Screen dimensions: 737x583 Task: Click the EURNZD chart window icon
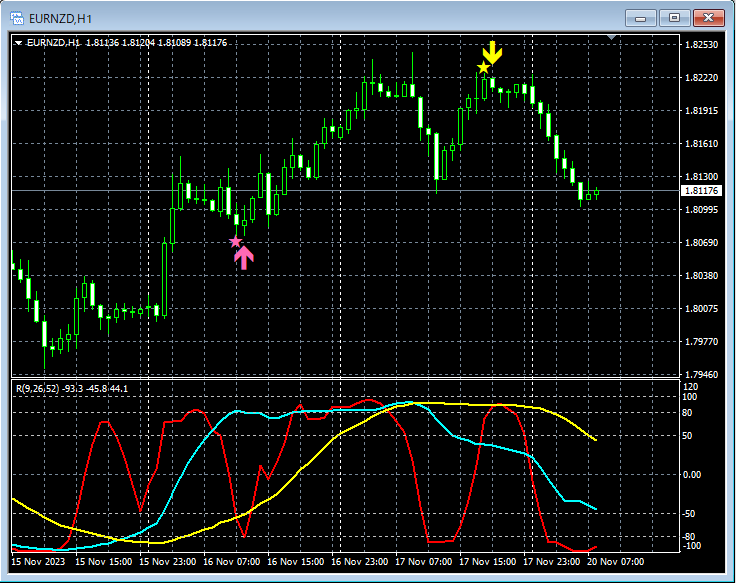tap(17, 18)
